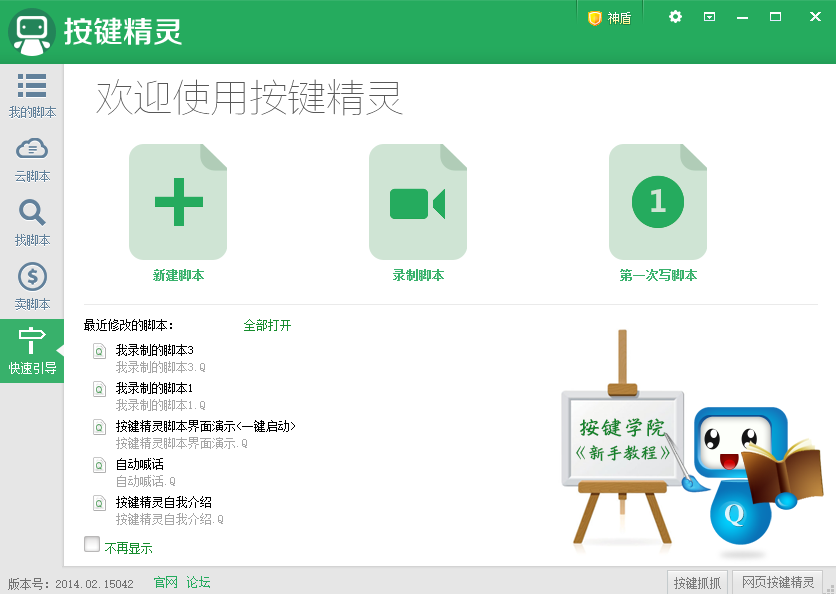Select the 快速引导 quick guide tab
This screenshot has height=594, width=836.
[32, 351]
